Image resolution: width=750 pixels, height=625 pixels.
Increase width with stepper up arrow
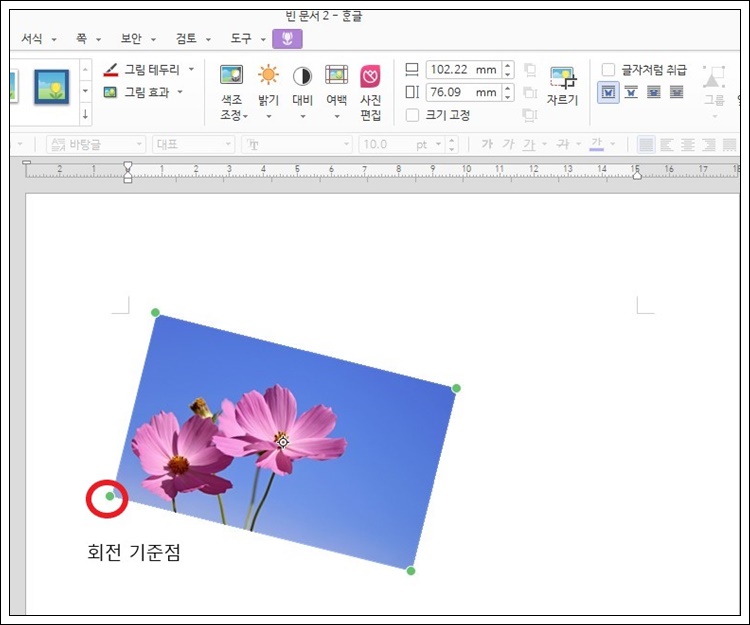coord(508,66)
